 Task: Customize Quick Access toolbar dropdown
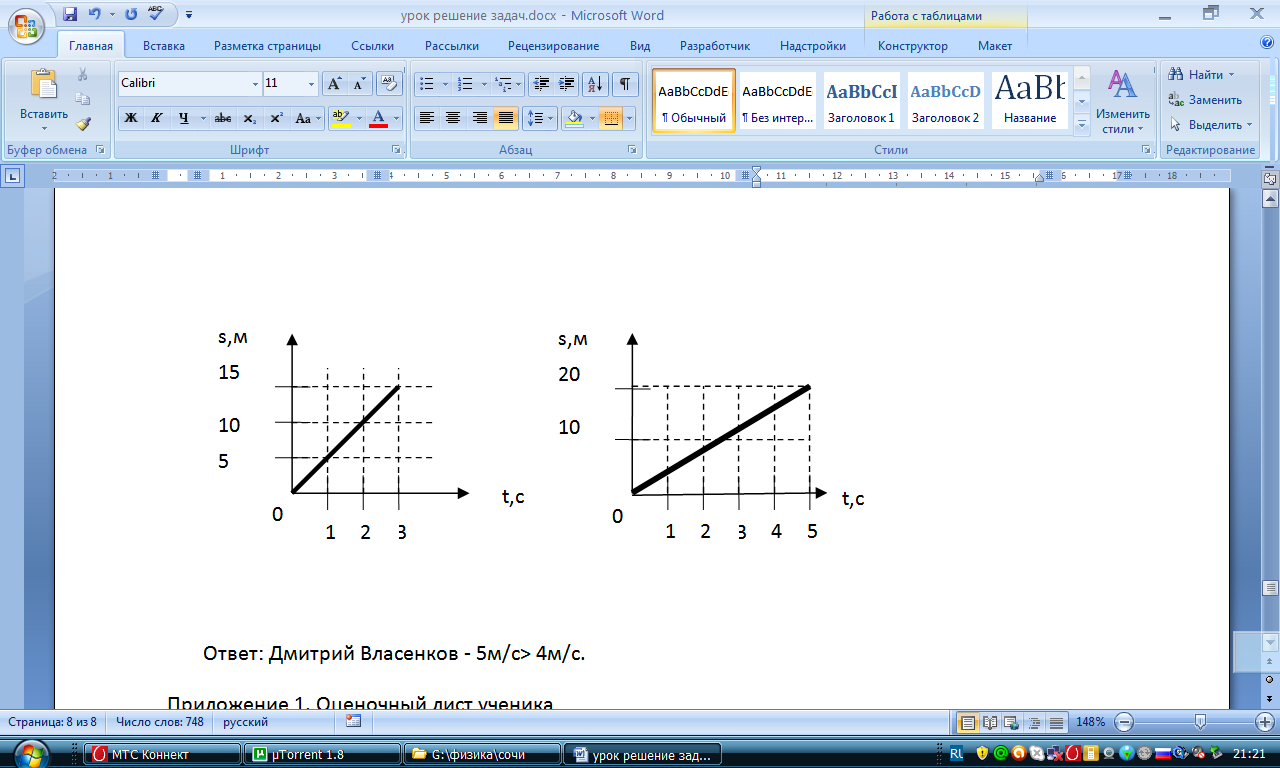point(189,15)
